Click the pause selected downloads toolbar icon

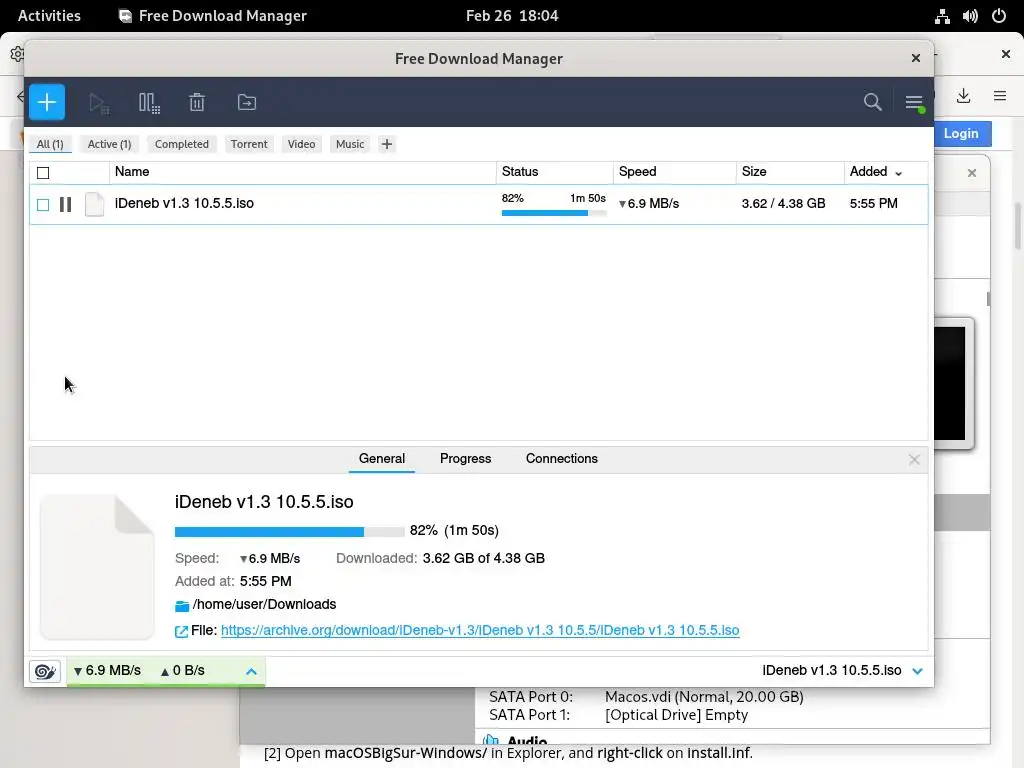coord(149,103)
